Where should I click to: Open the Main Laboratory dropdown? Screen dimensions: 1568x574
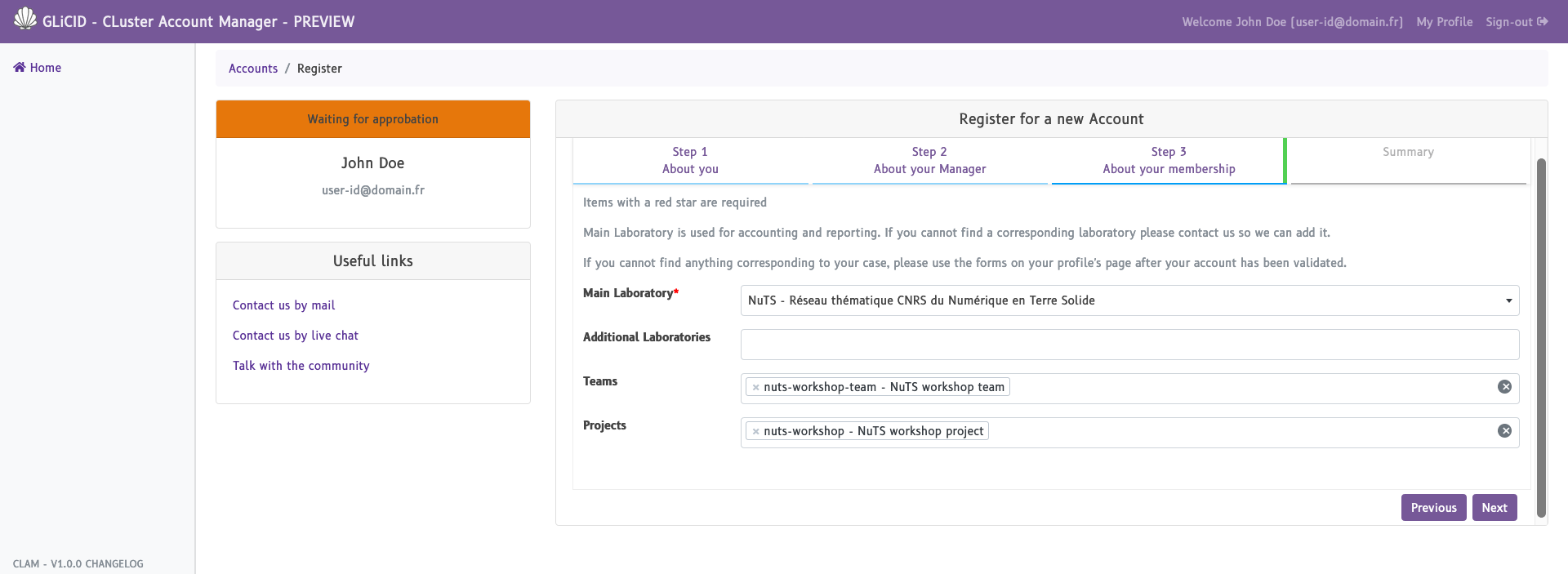[1129, 300]
